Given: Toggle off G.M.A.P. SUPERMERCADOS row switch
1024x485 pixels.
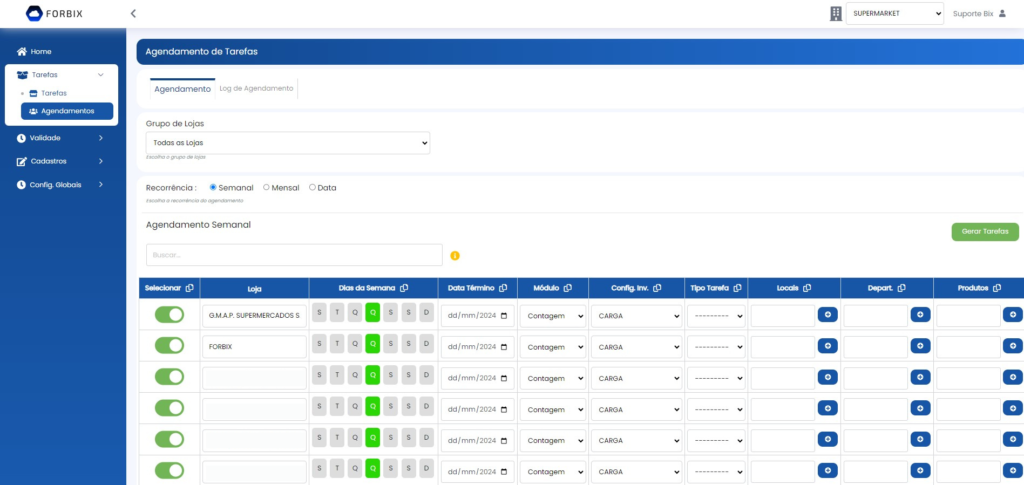Looking at the screenshot, I should coord(169,315).
